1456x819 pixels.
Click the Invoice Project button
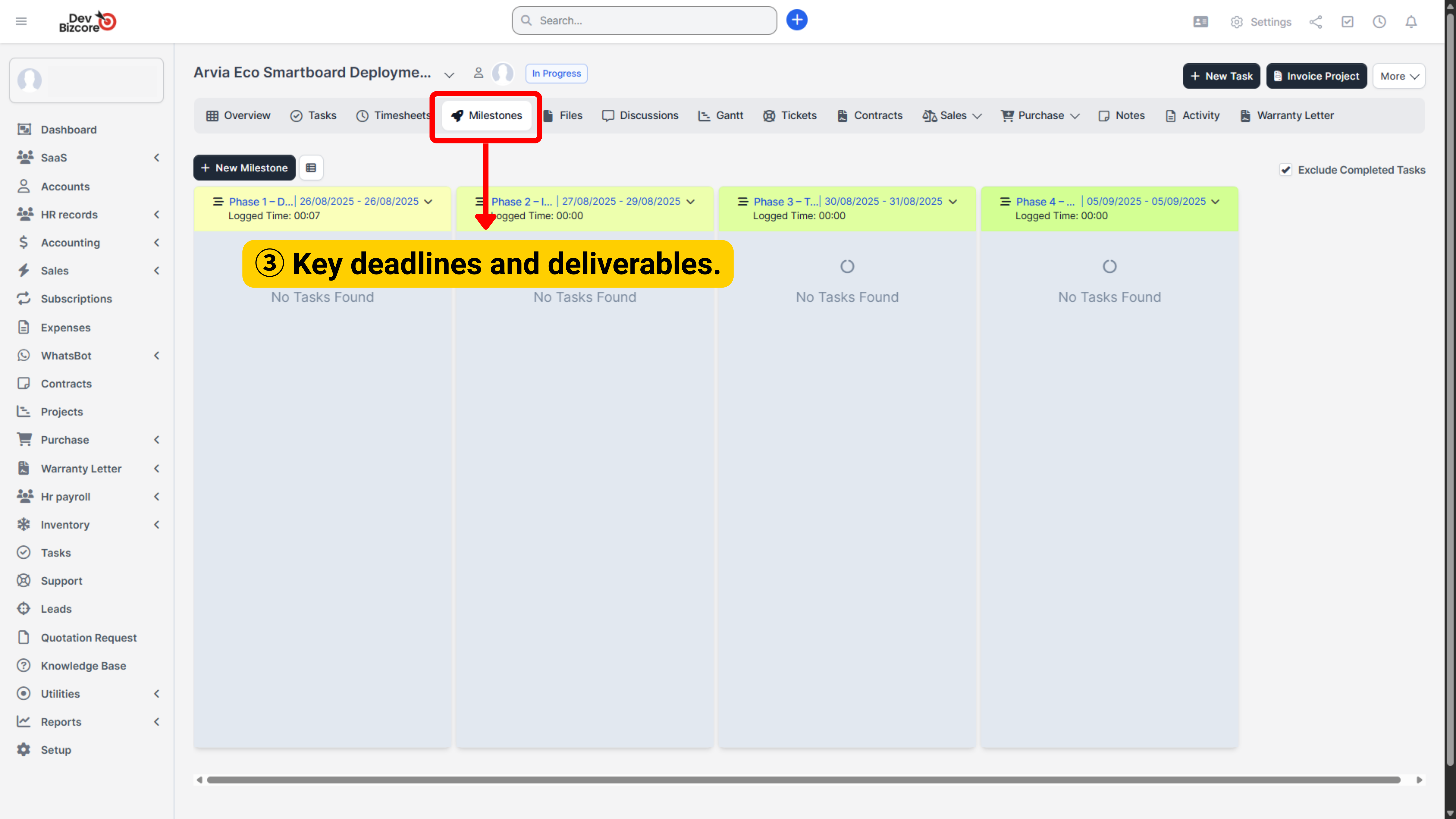[x=1316, y=76]
